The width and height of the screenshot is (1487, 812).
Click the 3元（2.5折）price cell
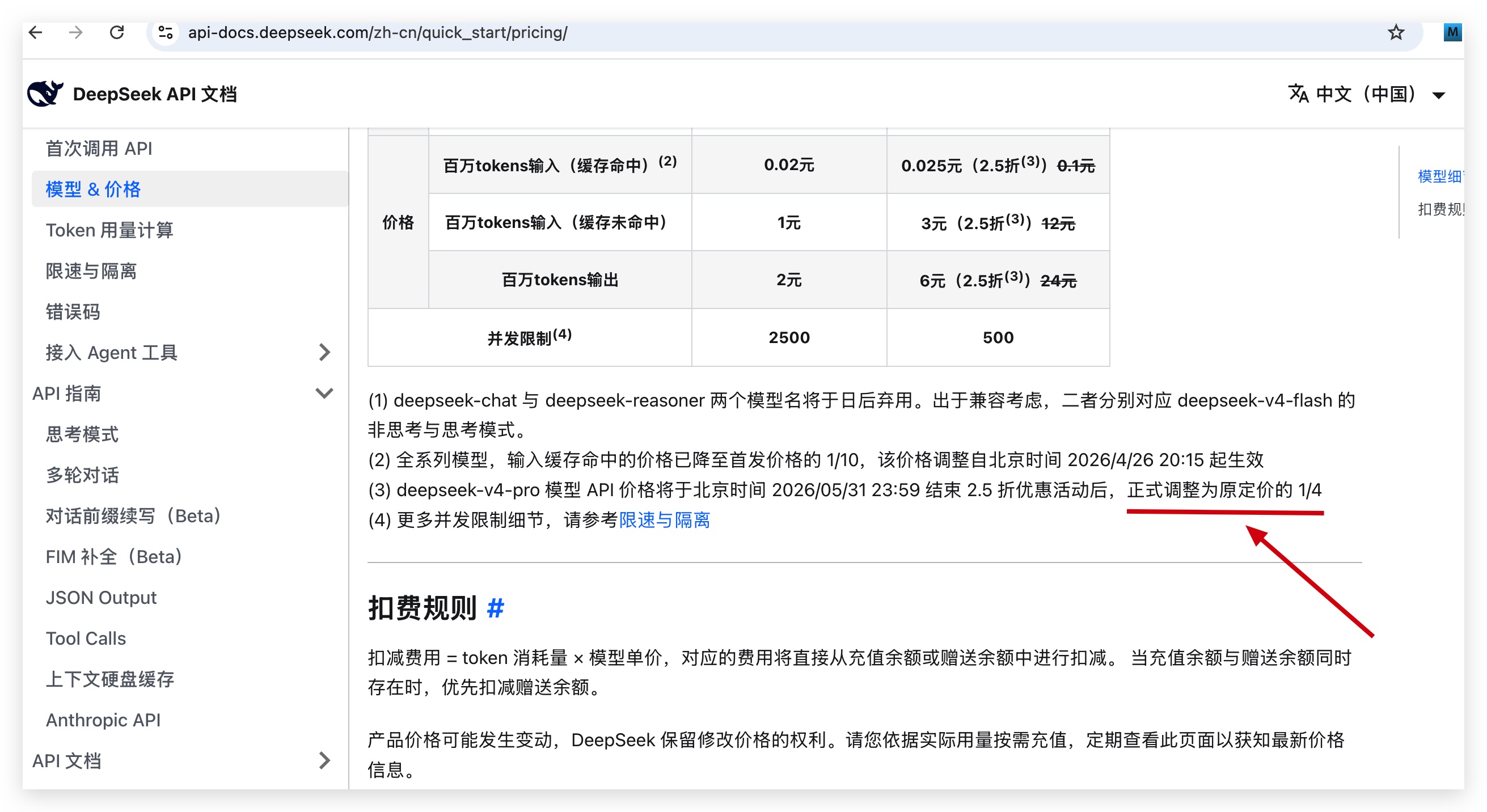point(998,222)
